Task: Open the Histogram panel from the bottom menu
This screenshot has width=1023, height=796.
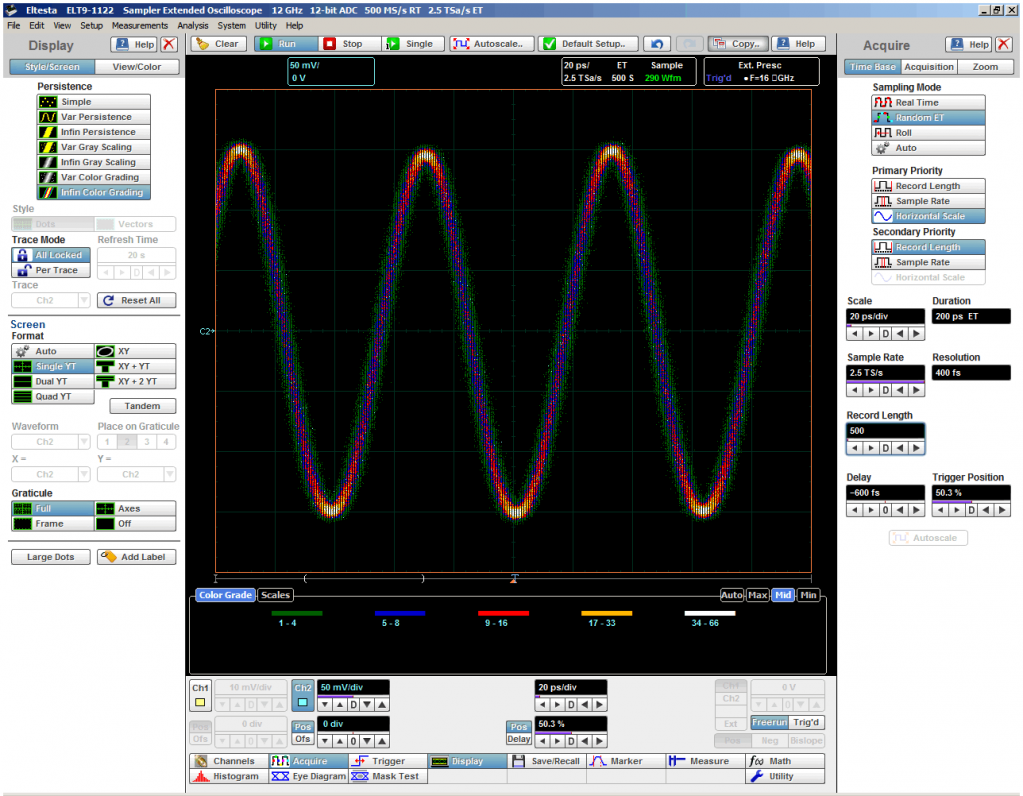Action: click(227, 776)
